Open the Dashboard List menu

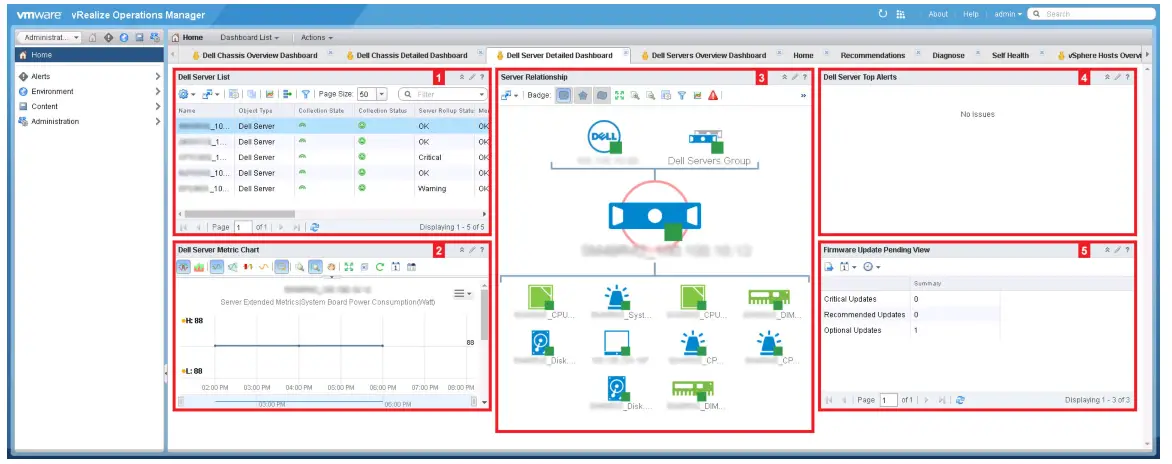pyautogui.click(x=249, y=37)
